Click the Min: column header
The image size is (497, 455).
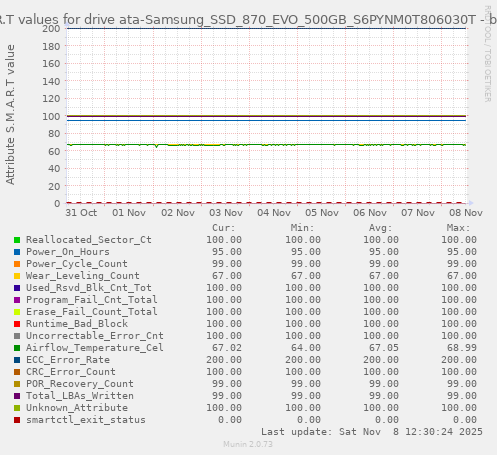302,228
